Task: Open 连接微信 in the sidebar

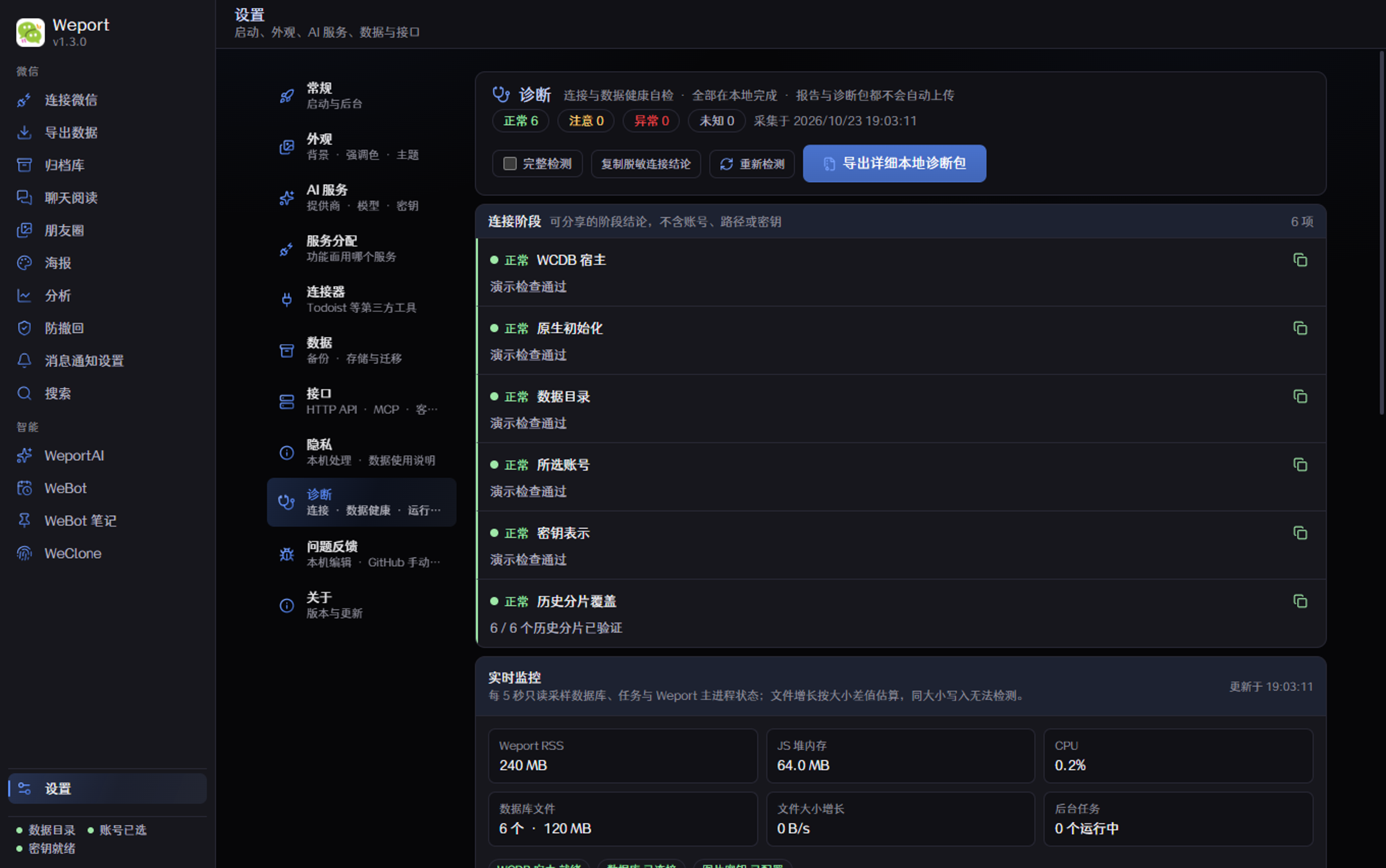Action: pyautogui.click(x=108, y=100)
